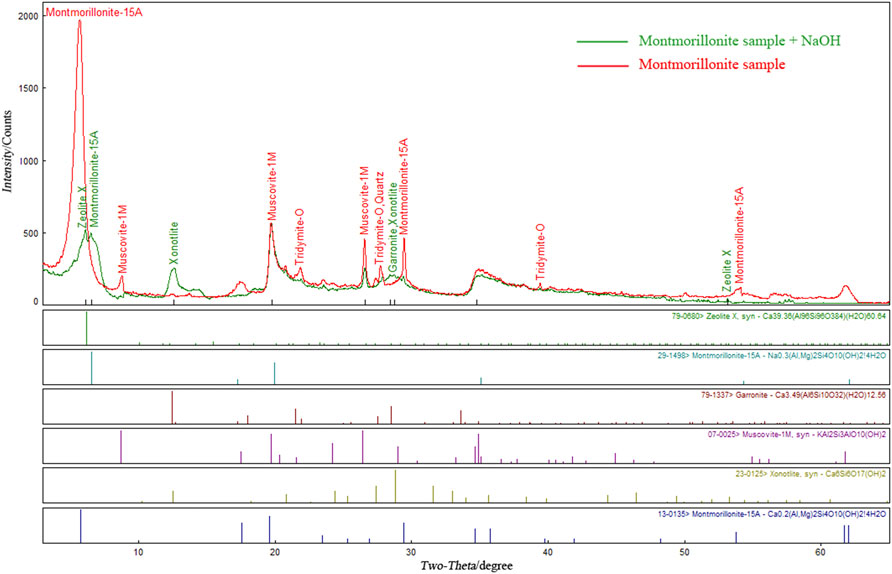This screenshot has height=574, width=892.
Task: Click the red 'Montmorillonite-15A' label near 29.5 degrees
Action: point(404,185)
